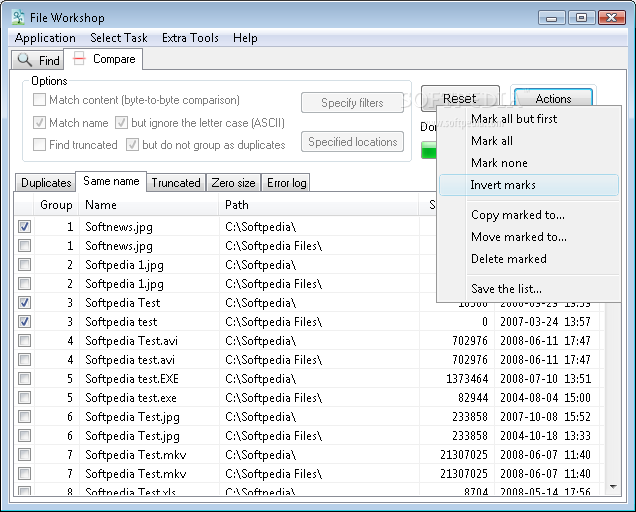Toggle the Match name checkbox
Viewport: 636px width, 512px height.
[x=39, y=122]
